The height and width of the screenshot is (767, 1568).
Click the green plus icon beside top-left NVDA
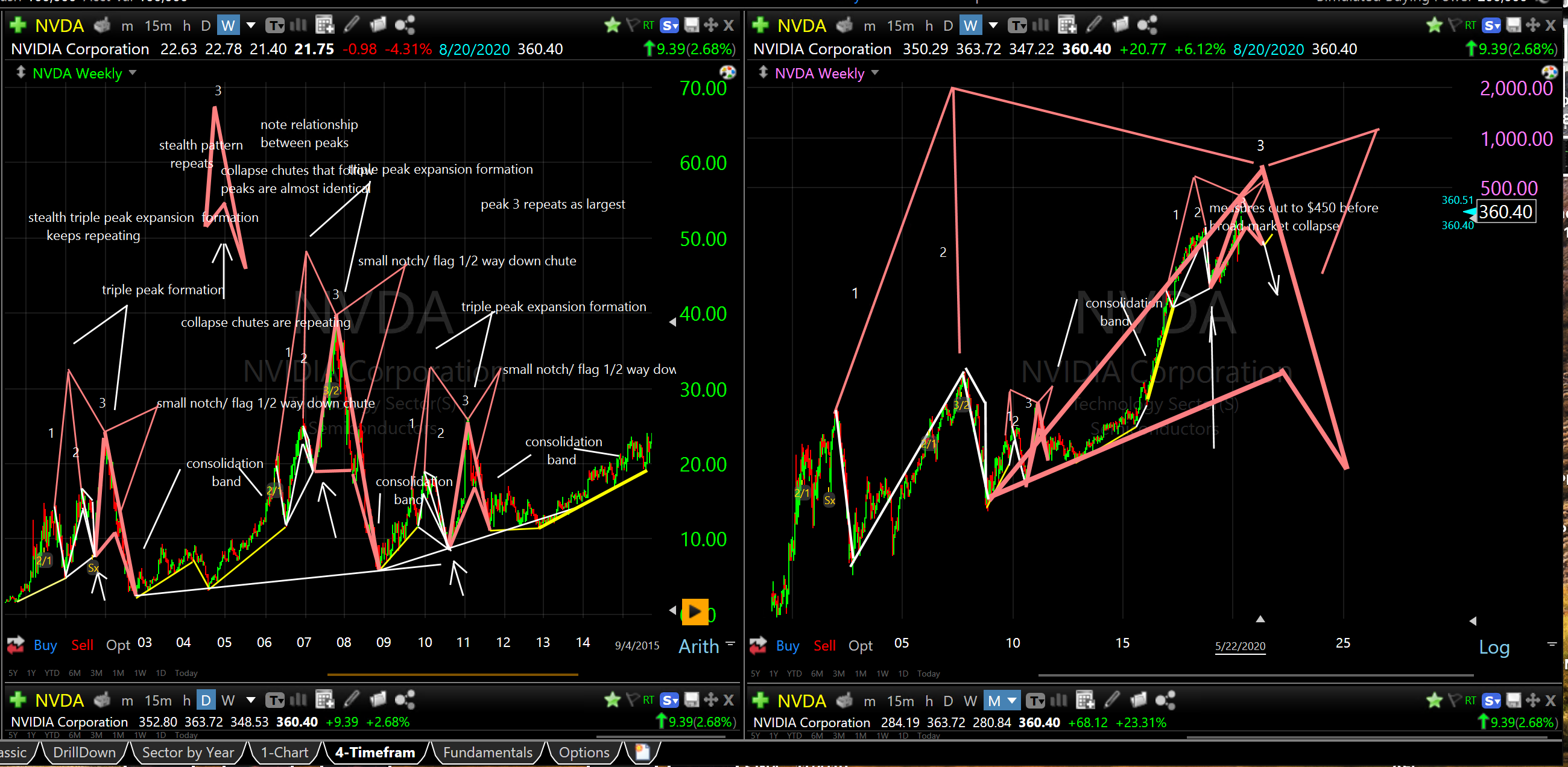tap(17, 25)
